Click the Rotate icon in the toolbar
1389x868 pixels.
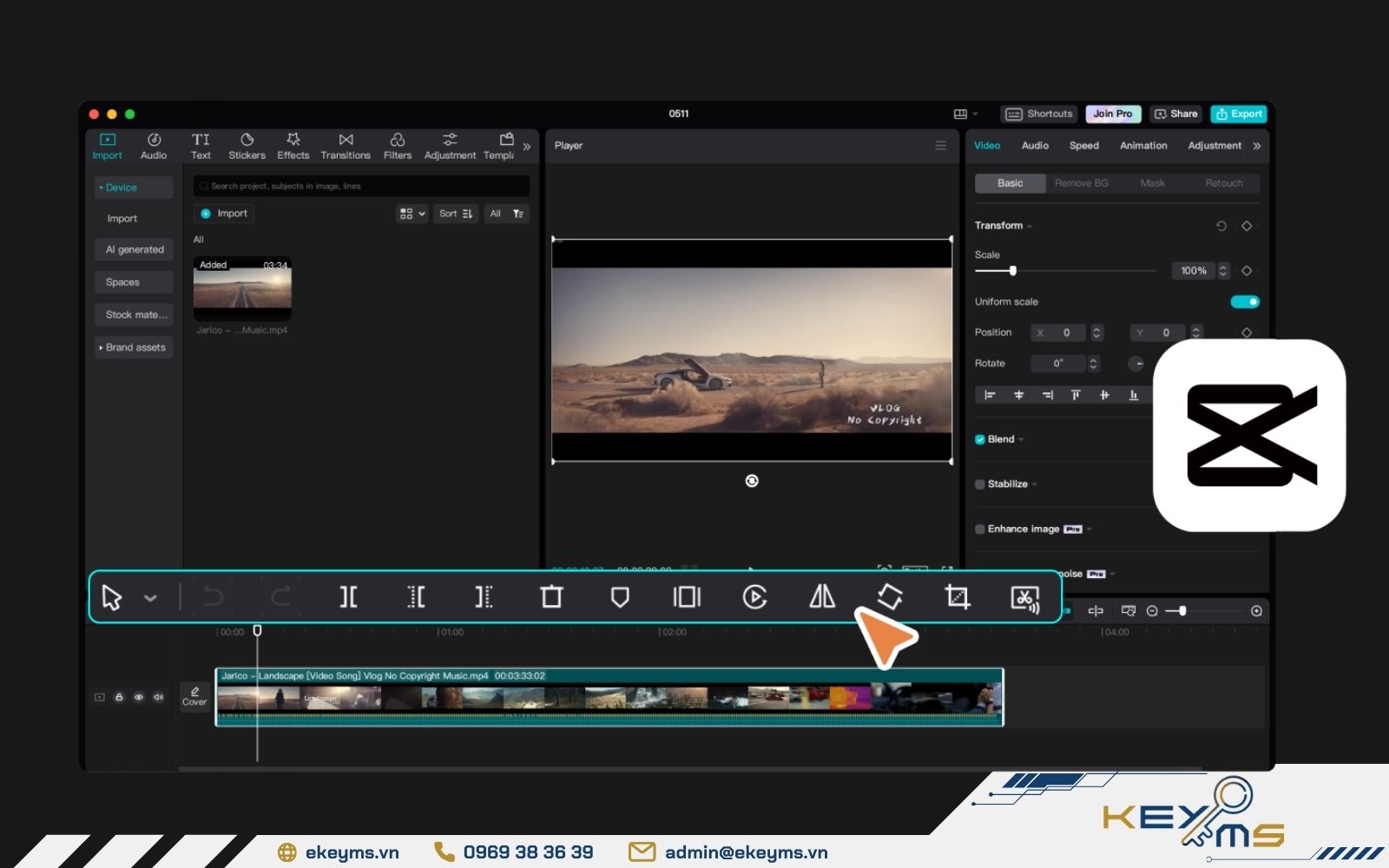tap(890, 597)
